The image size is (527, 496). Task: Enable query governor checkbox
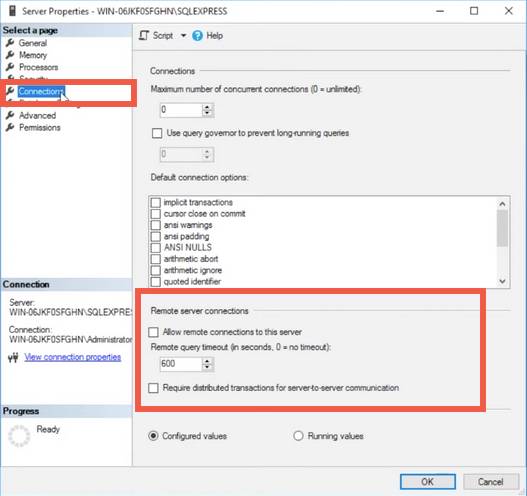point(157,133)
